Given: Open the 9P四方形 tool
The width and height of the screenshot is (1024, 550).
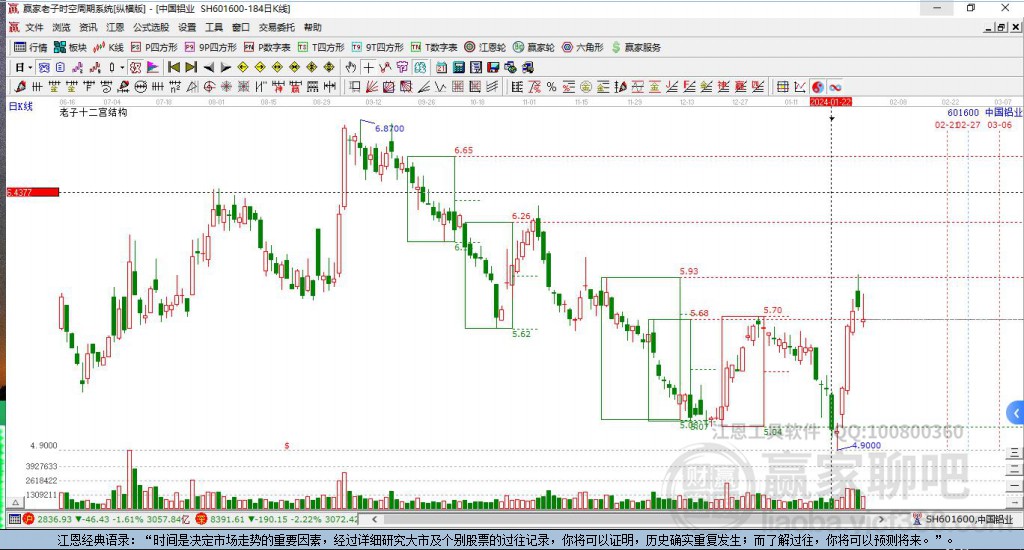Looking at the screenshot, I should [210, 47].
